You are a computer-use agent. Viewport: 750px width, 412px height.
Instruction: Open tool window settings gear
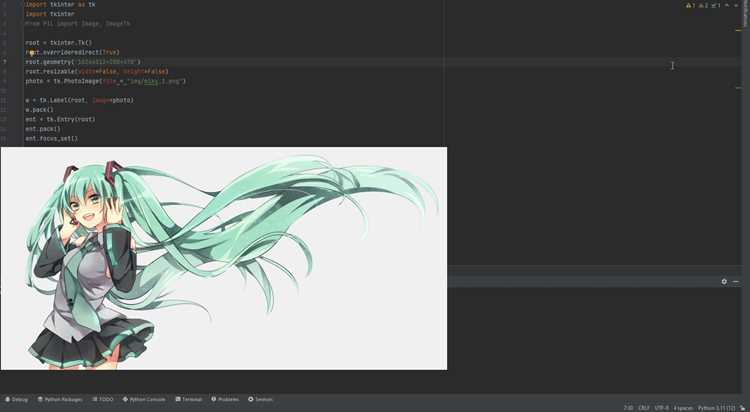point(724,282)
